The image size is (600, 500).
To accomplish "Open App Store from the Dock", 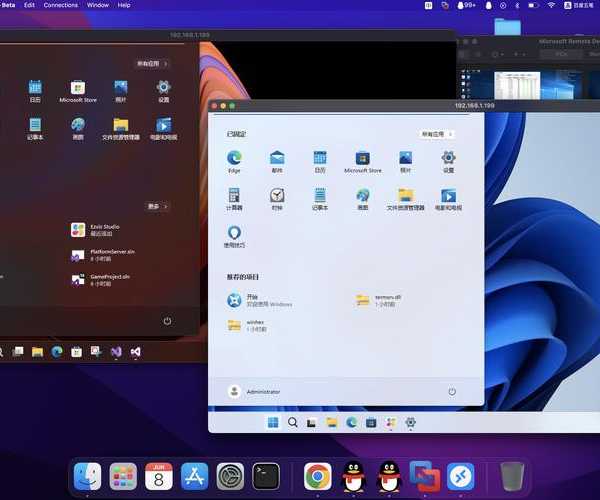I will point(194,476).
